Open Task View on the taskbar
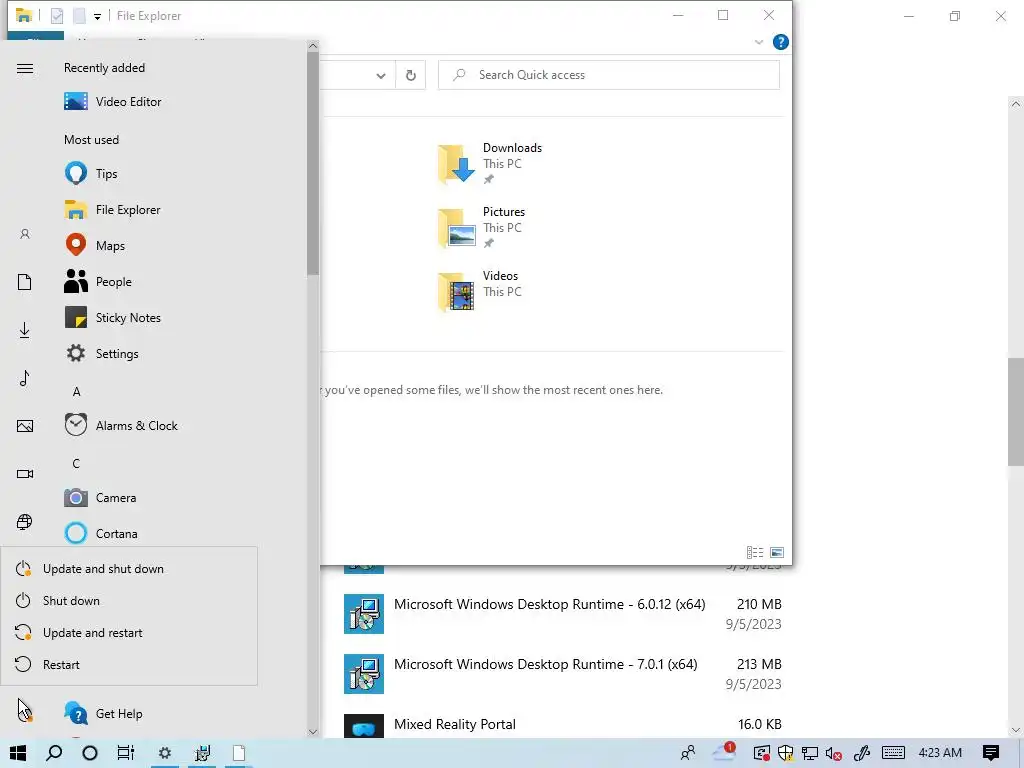 [x=125, y=753]
